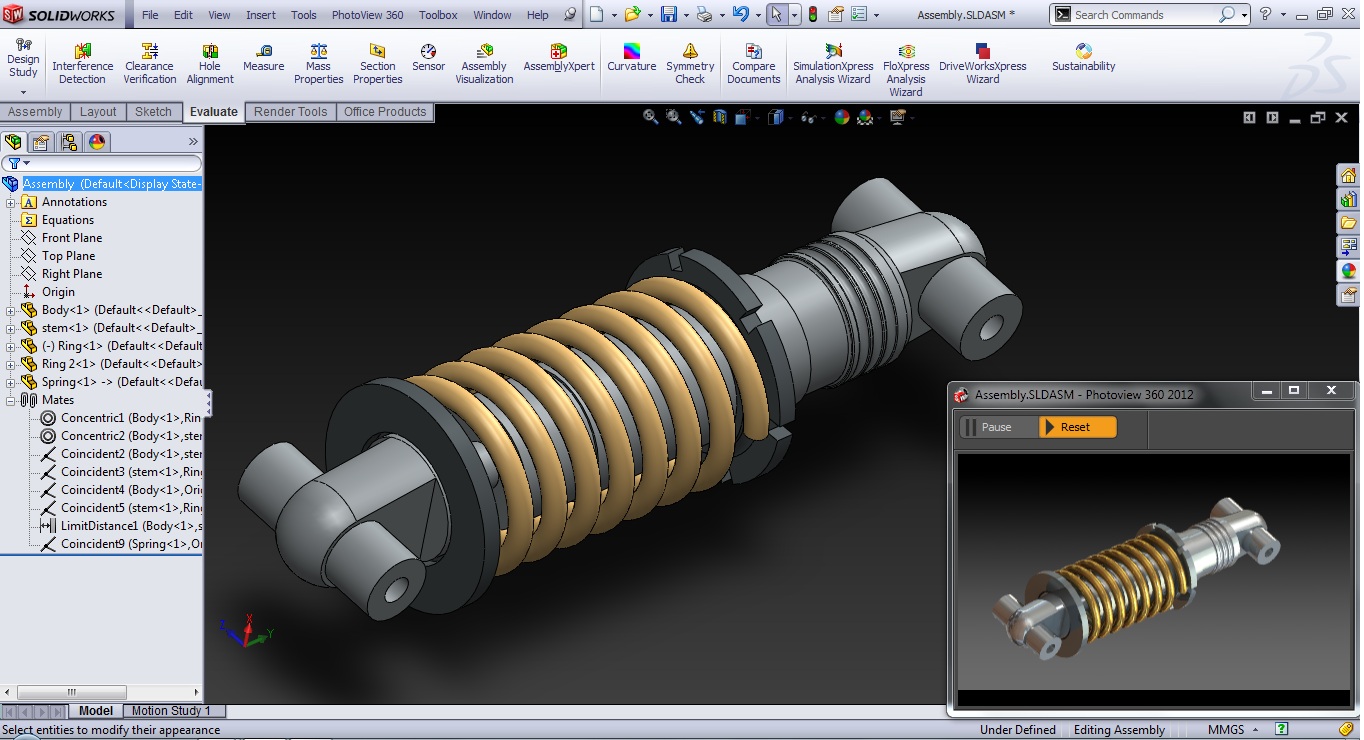Open File Explorer in the task pane

pyautogui.click(x=1349, y=223)
